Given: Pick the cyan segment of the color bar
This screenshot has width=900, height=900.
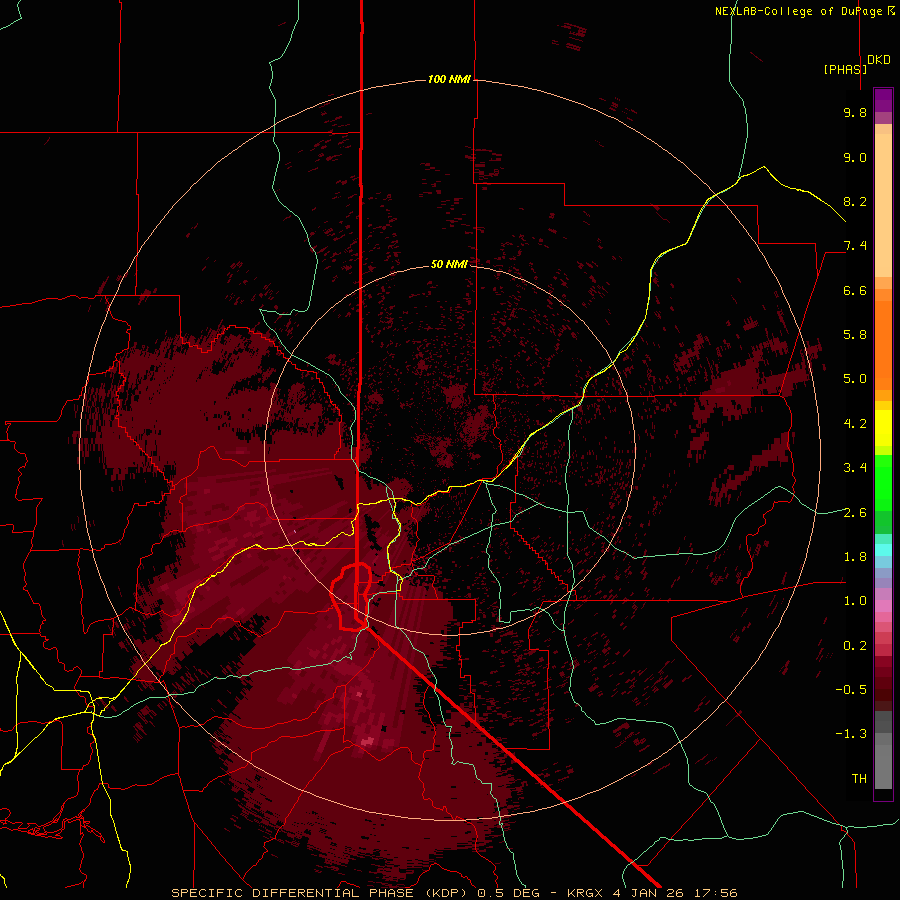Looking at the screenshot, I should [x=883, y=550].
